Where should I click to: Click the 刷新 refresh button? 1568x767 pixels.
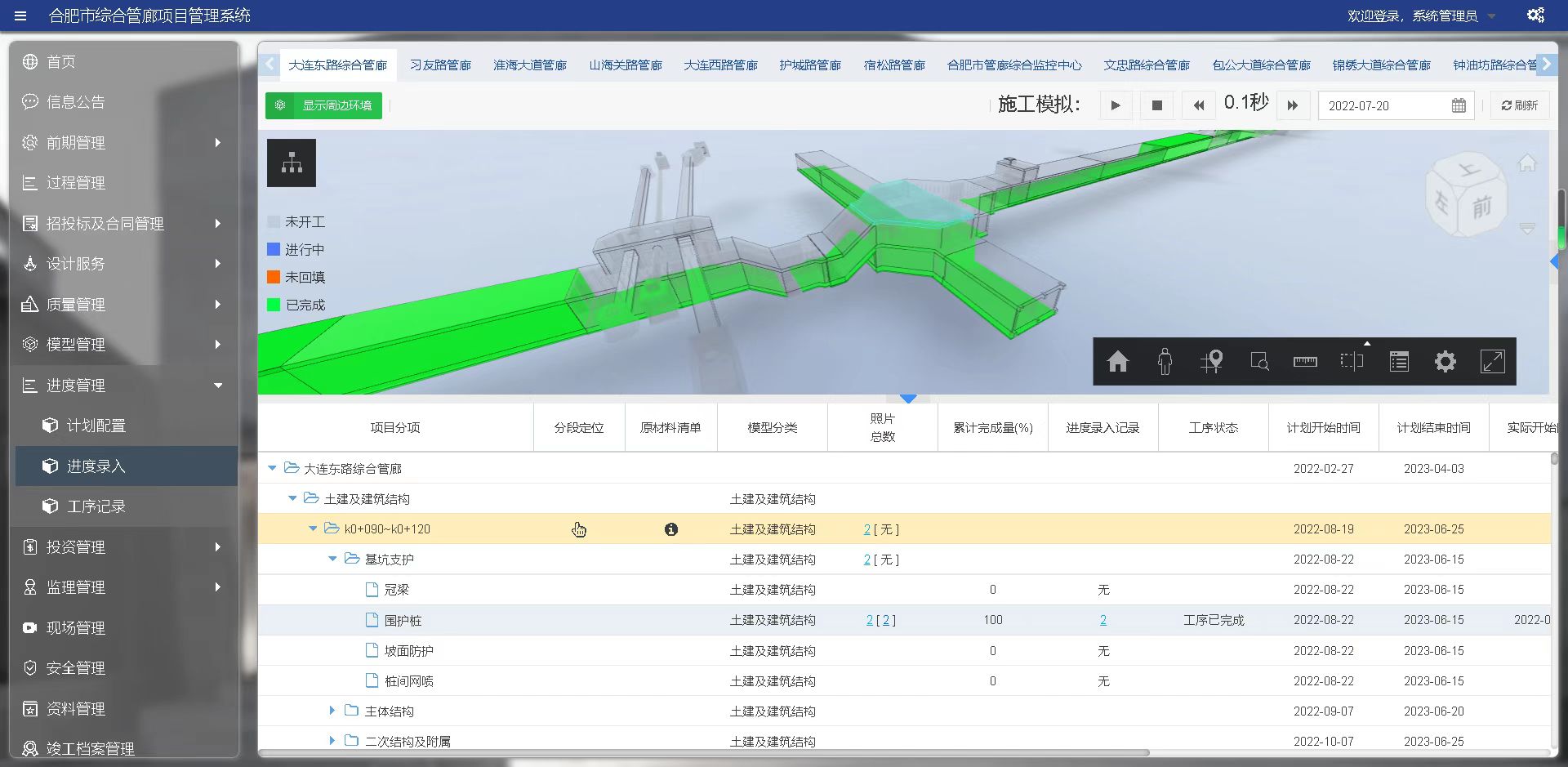click(x=1519, y=105)
